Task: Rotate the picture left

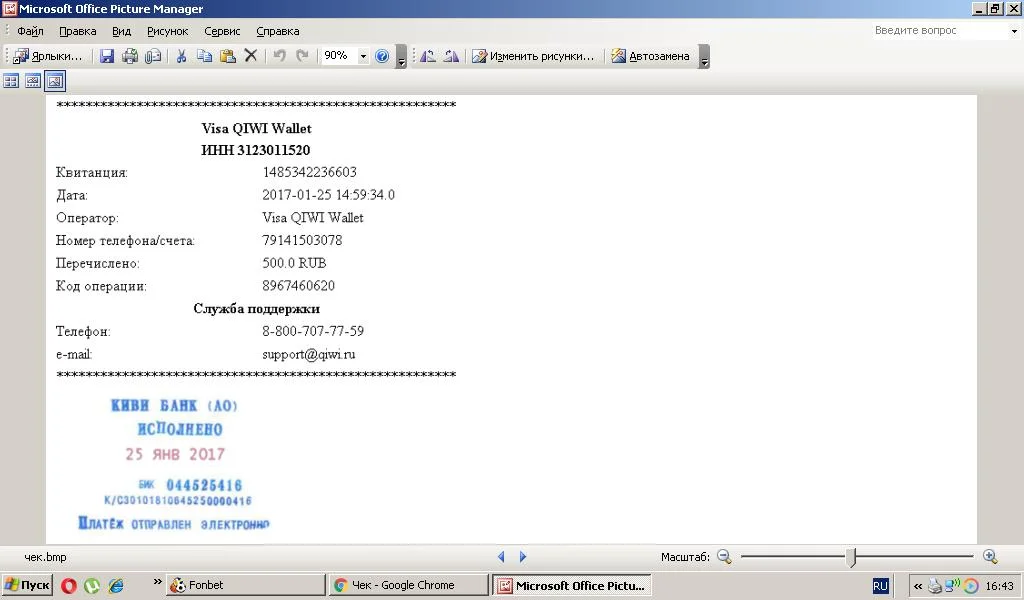Action: (428, 56)
